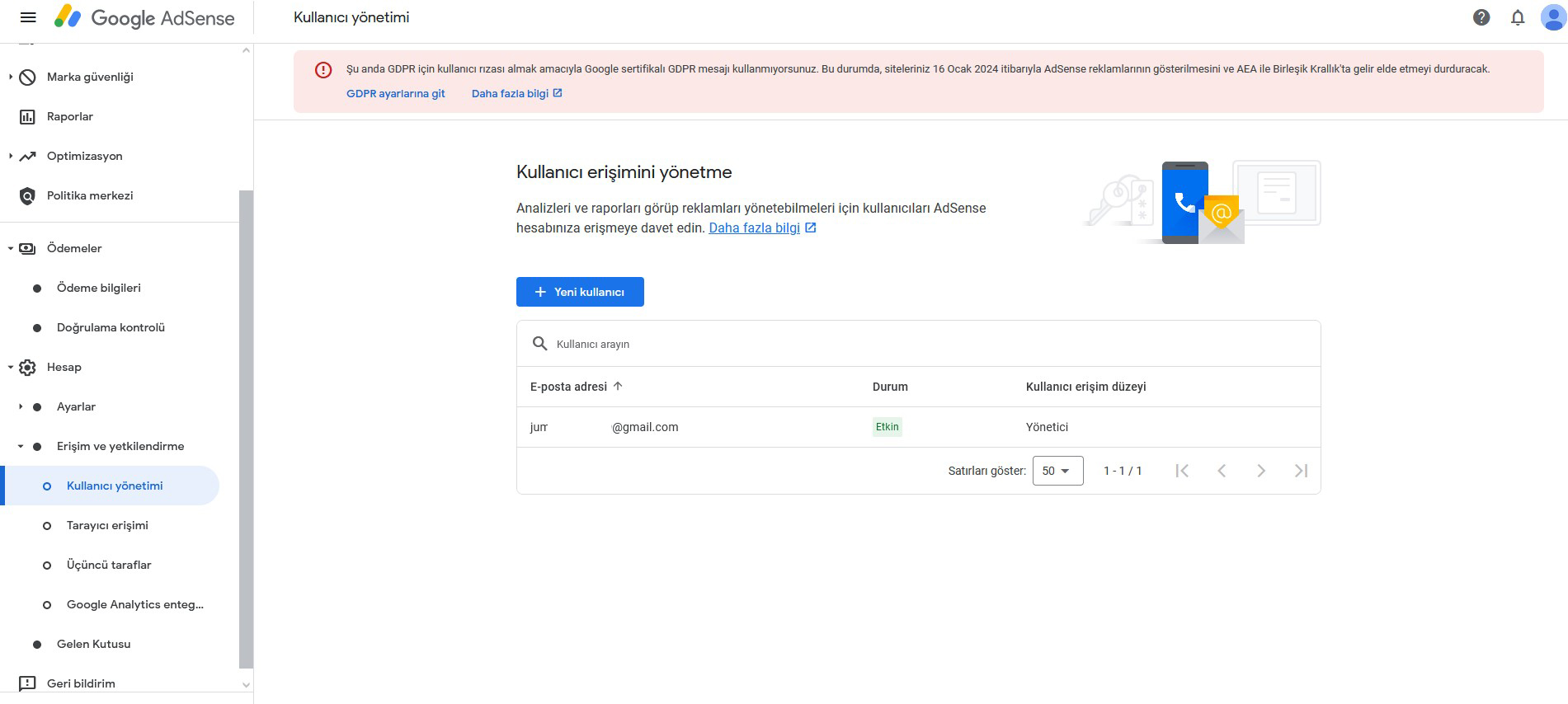Image resolution: width=1568 pixels, height=704 pixels.
Task: Collapse the Erişim ve yetkilendirme arrow
Action: (x=21, y=446)
